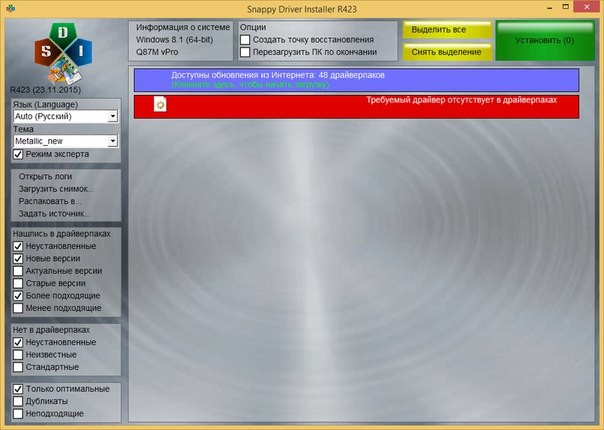Enable Неизвестные filter checkbox
Image resolution: width=604 pixels, height=430 pixels.
pos(18,354)
